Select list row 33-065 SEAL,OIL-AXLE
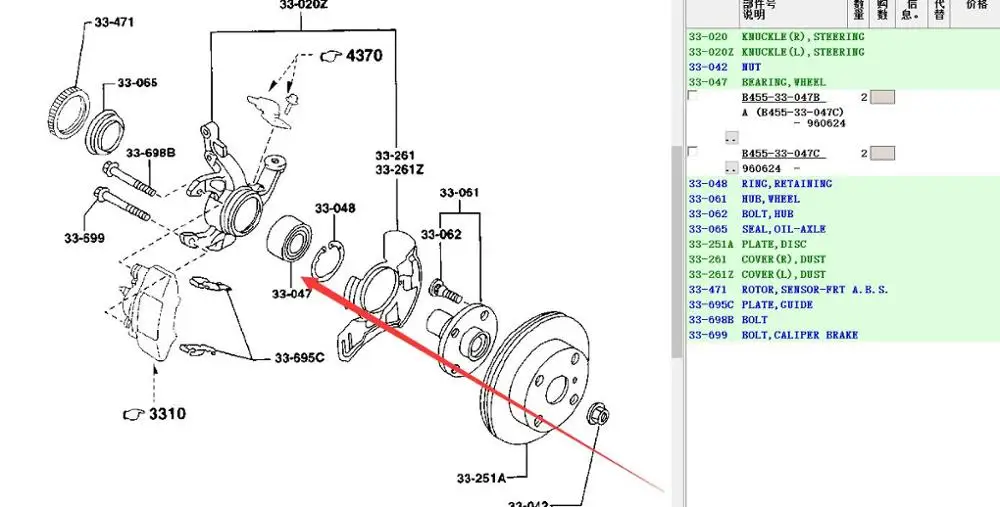This screenshot has width=1000, height=507. click(x=842, y=229)
